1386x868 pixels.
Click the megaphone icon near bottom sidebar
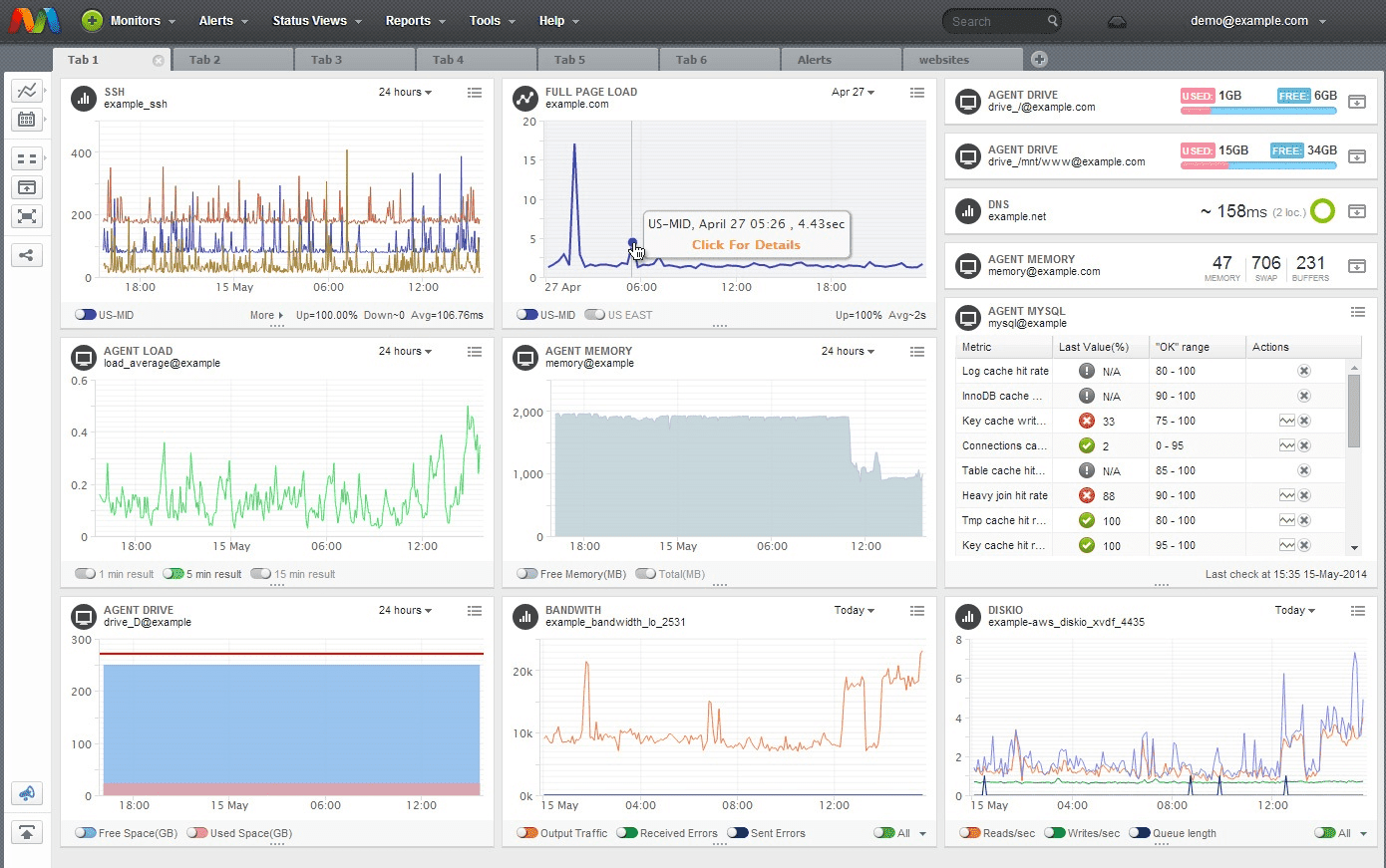[x=27, y=793]
